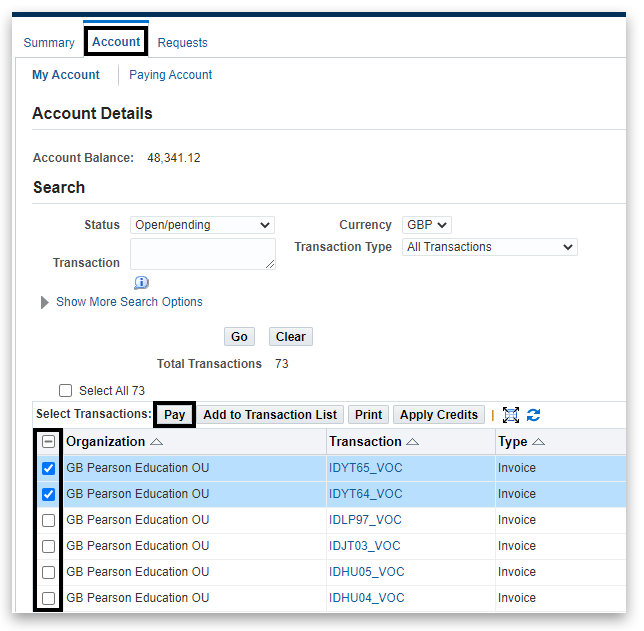Click inside the Transaction text field
Viewport: 644px width, 631px height.
click(202, 254)
